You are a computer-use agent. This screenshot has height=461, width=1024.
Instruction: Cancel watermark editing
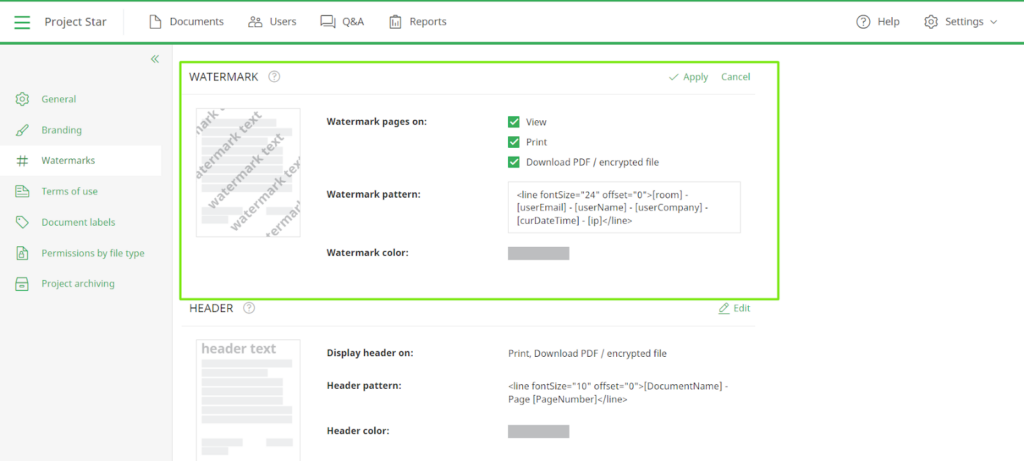tap(735, 77)
